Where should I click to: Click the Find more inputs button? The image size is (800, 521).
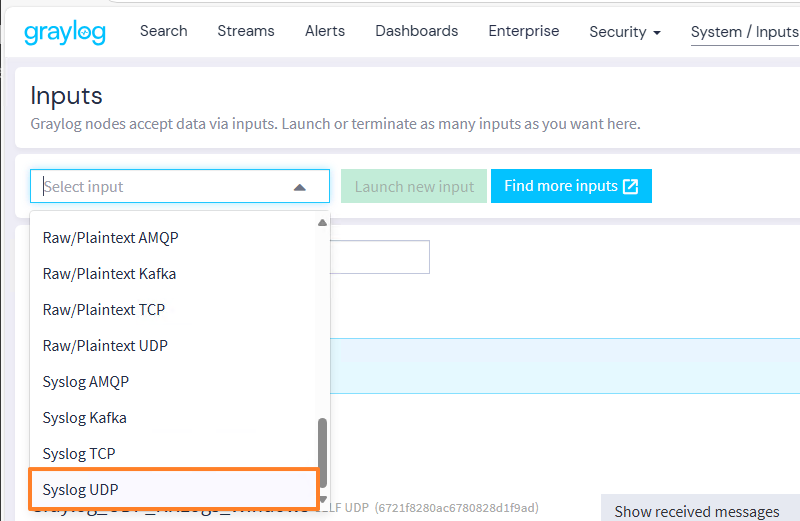pos(571,186)
